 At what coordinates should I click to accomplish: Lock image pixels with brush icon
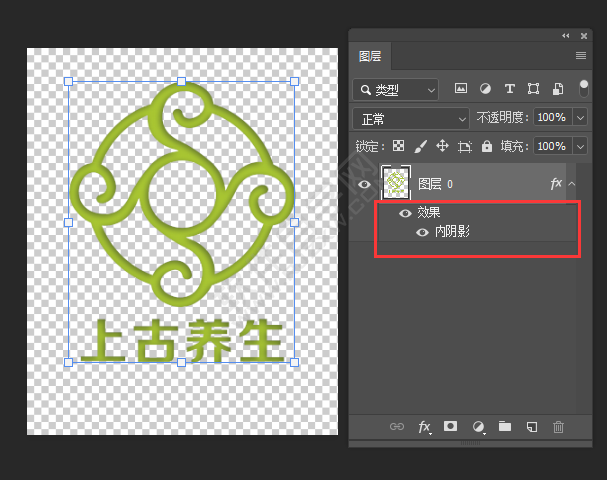(x=420, y=146)
